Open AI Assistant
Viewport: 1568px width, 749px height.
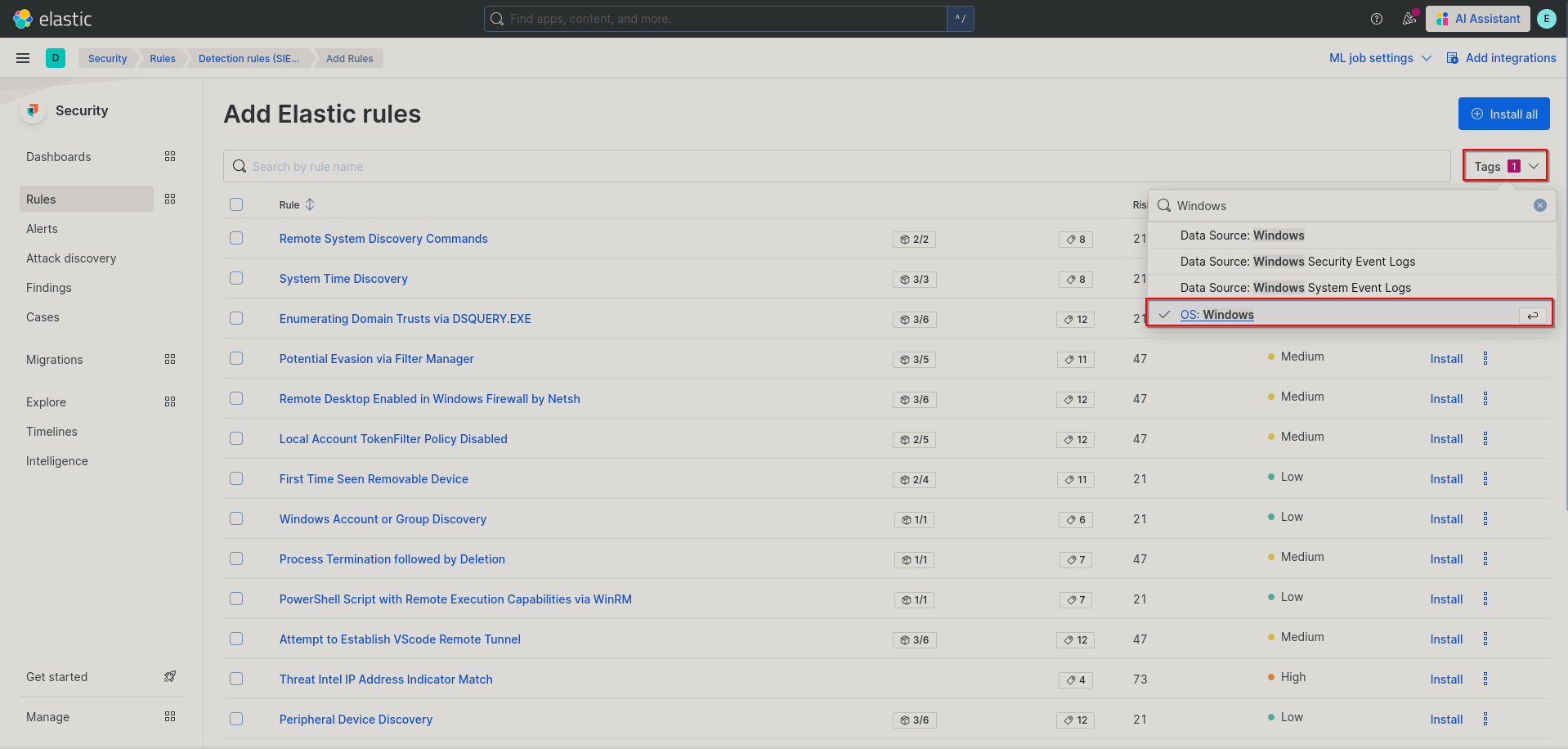click(1478, 19)
